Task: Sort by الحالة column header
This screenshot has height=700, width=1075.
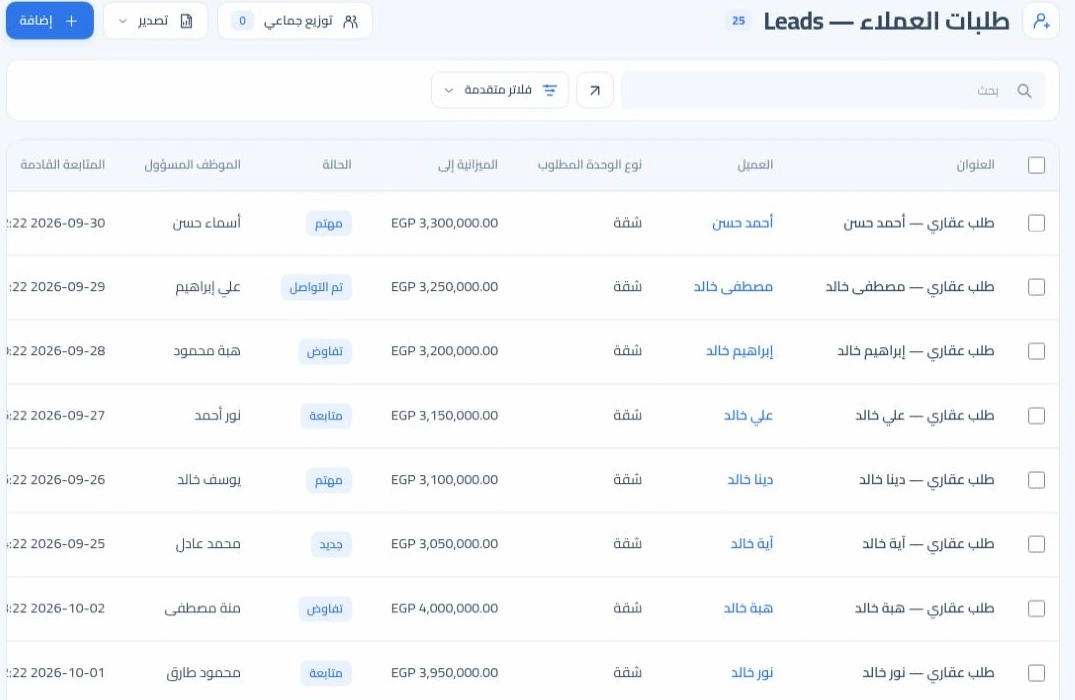Action: (337, 165)
